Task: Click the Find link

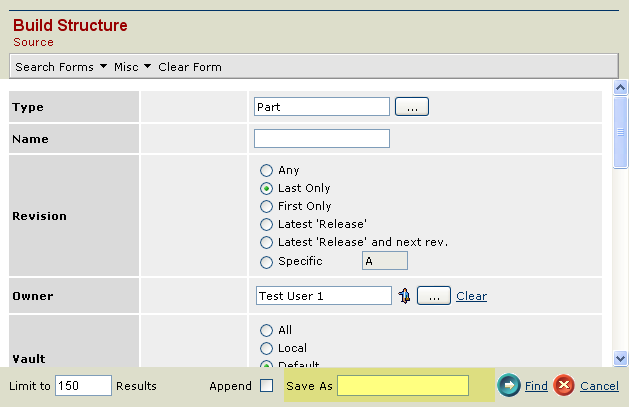Action: point(536,386)
